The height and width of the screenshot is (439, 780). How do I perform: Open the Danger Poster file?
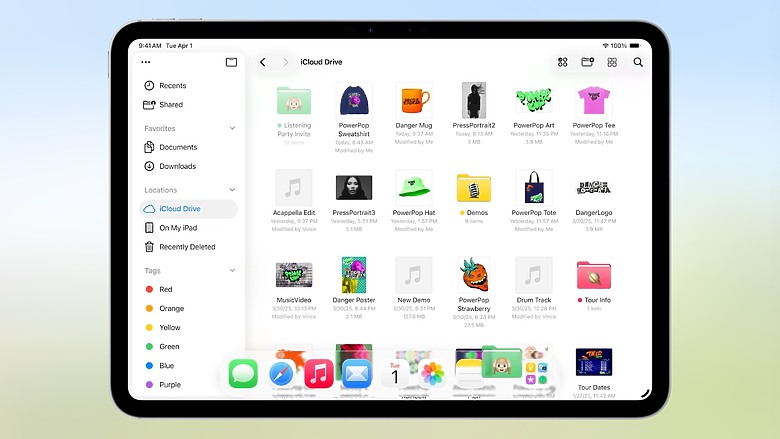click(354, 275)
